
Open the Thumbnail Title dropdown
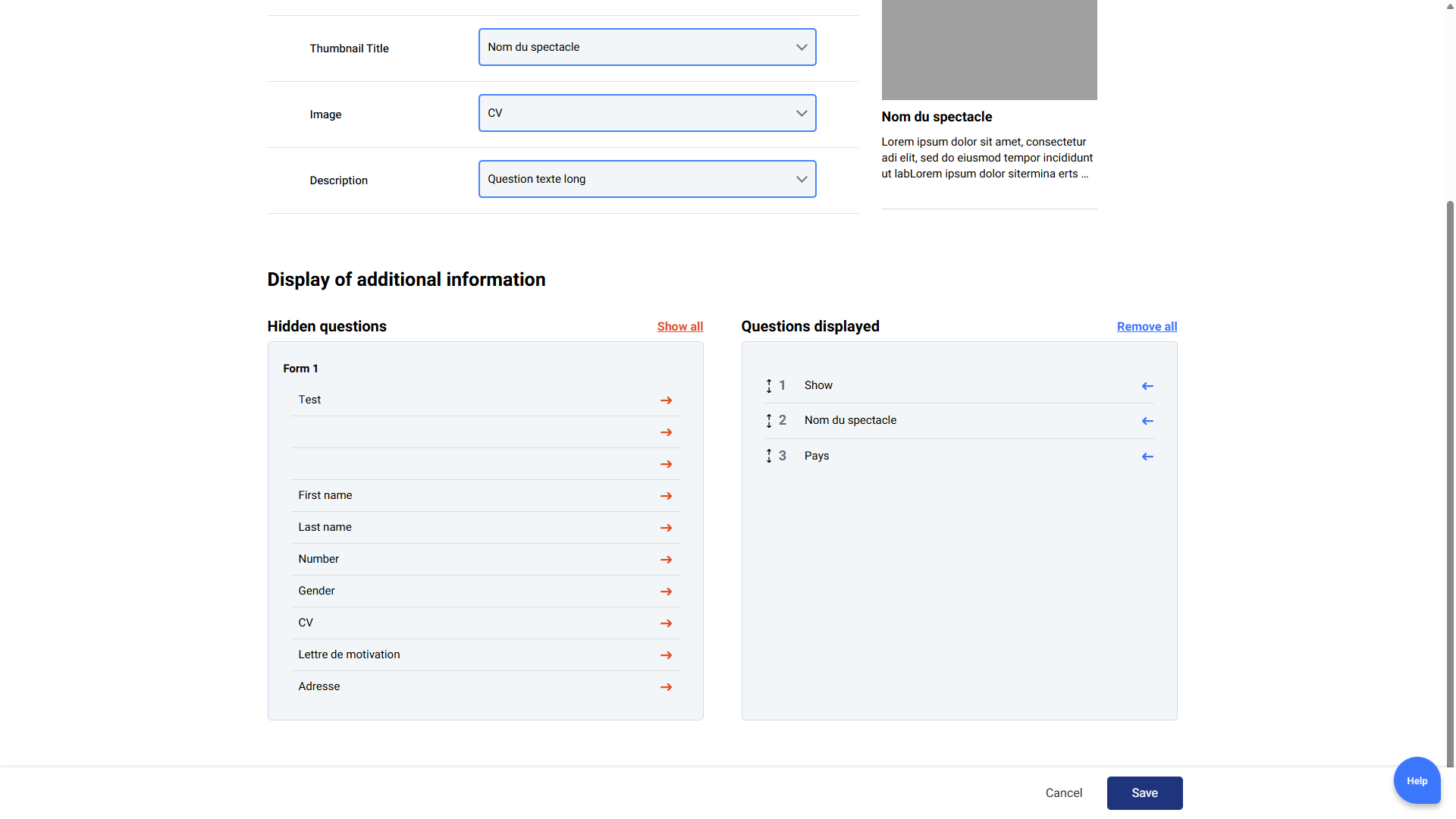647,47
